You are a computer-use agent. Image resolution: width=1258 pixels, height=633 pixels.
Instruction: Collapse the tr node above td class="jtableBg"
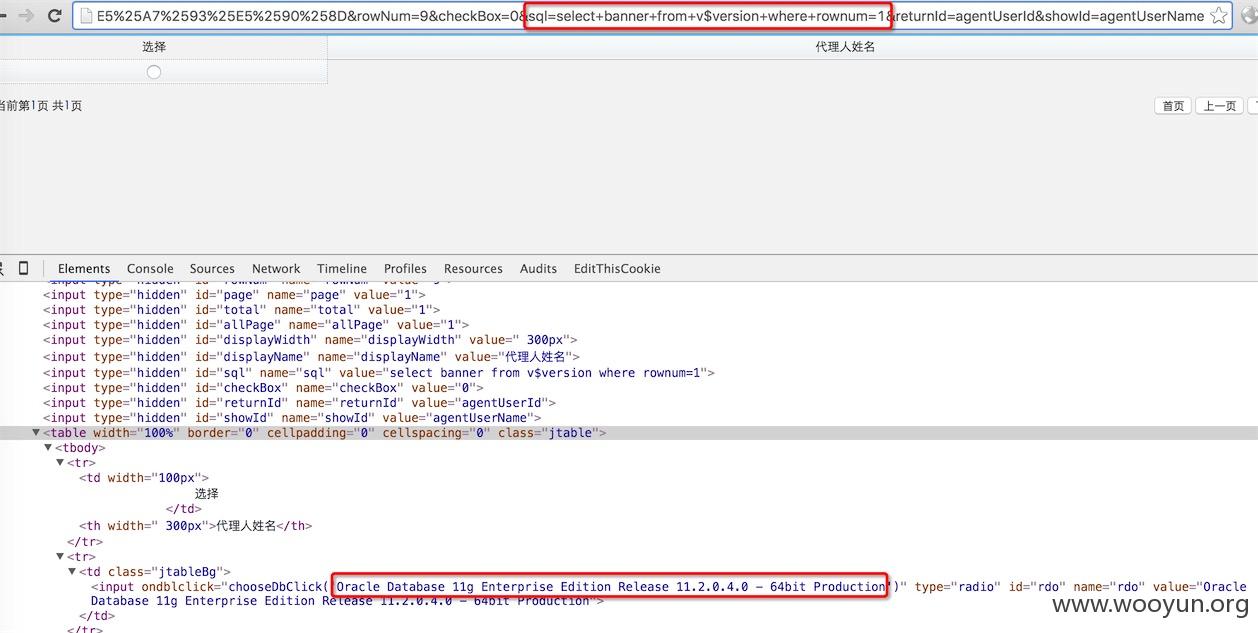[x=60, y=556]
